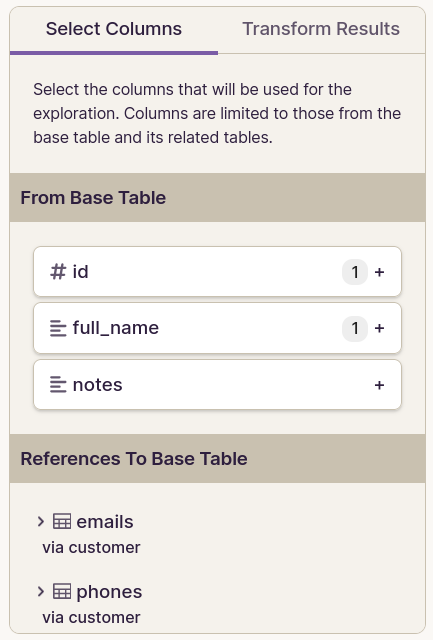Screen dimensions: 433x640
Task: Select the full_name column card
Action: tap(218, 328)
